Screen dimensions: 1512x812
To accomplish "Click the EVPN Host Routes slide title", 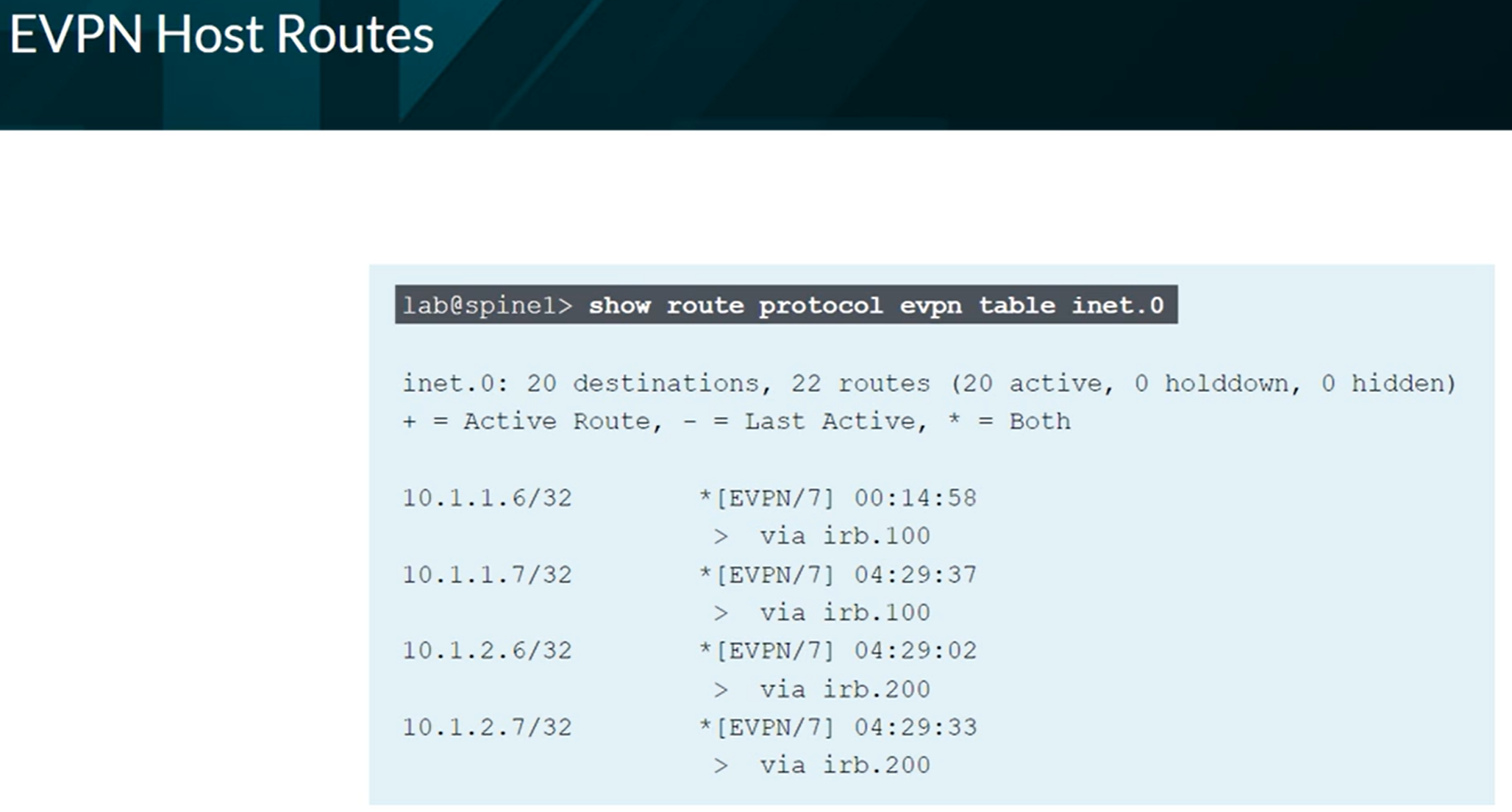I will [221, 35].
